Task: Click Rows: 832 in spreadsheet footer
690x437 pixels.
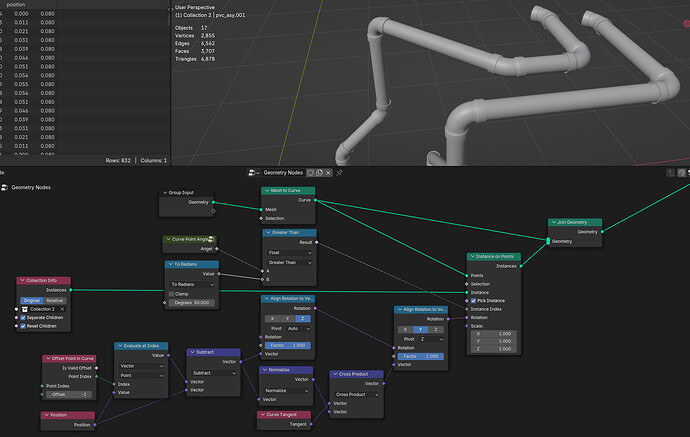Action: 118,161
